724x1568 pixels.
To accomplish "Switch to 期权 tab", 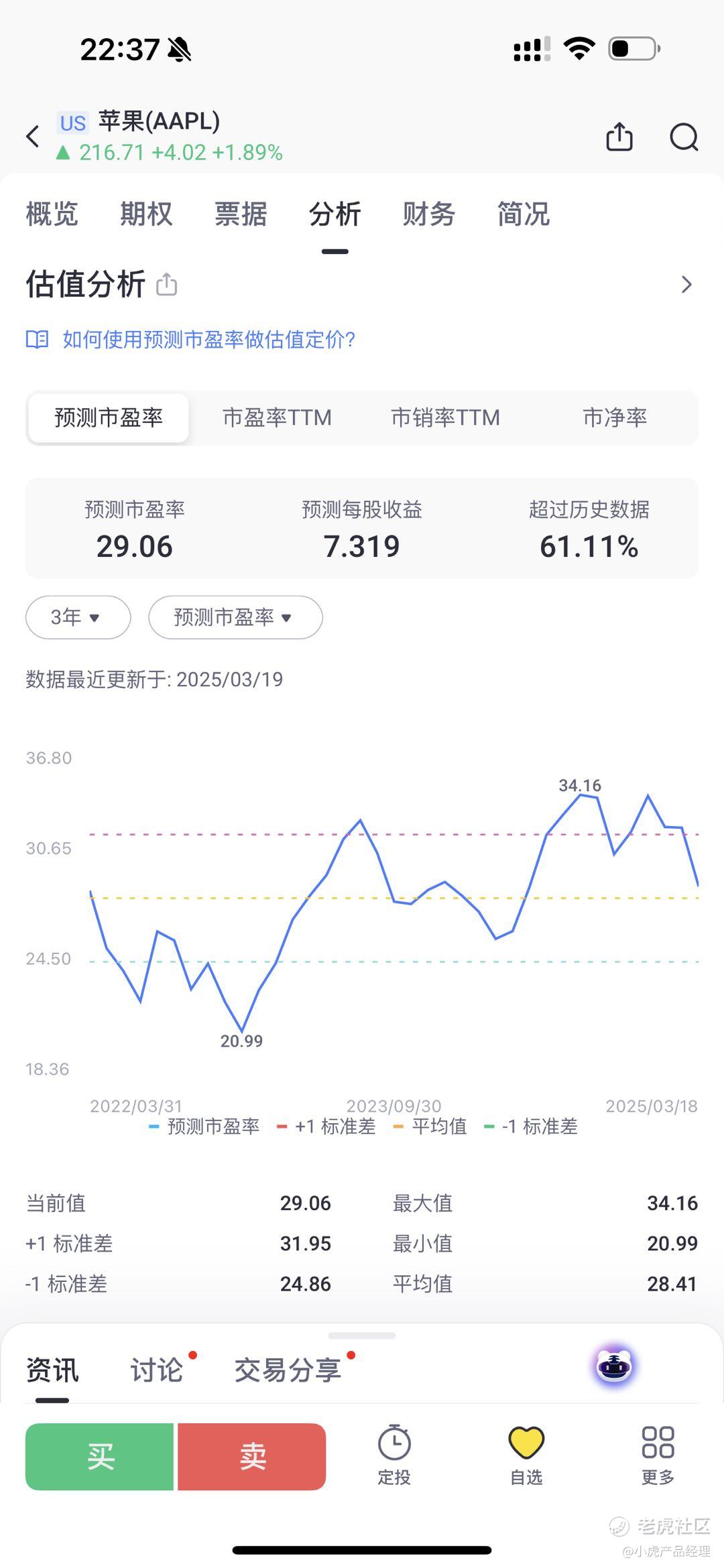I will (x=146, y=214).
